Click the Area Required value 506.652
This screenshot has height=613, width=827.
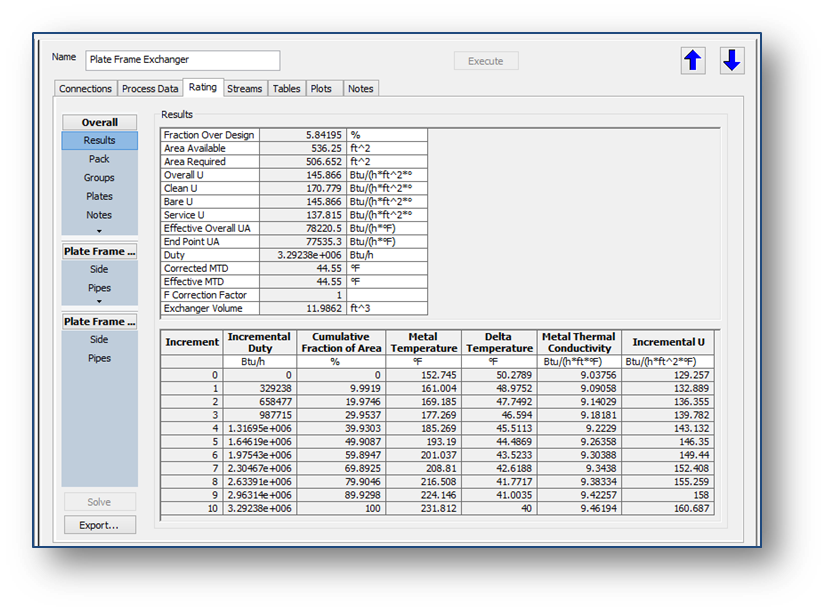point(303,161)
